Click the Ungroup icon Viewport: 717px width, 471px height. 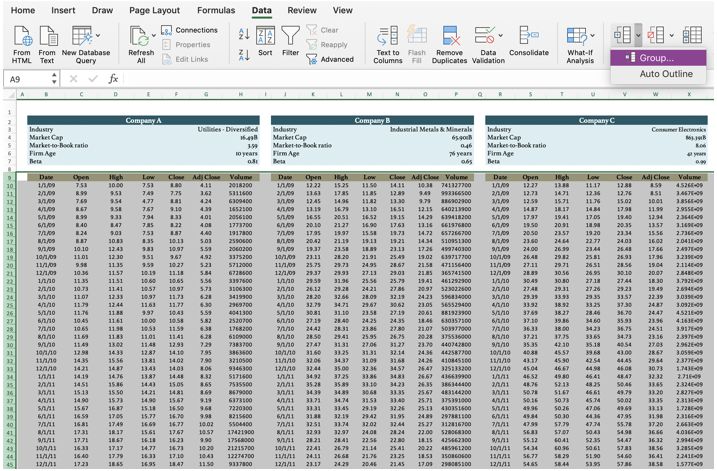pos(656,35)
